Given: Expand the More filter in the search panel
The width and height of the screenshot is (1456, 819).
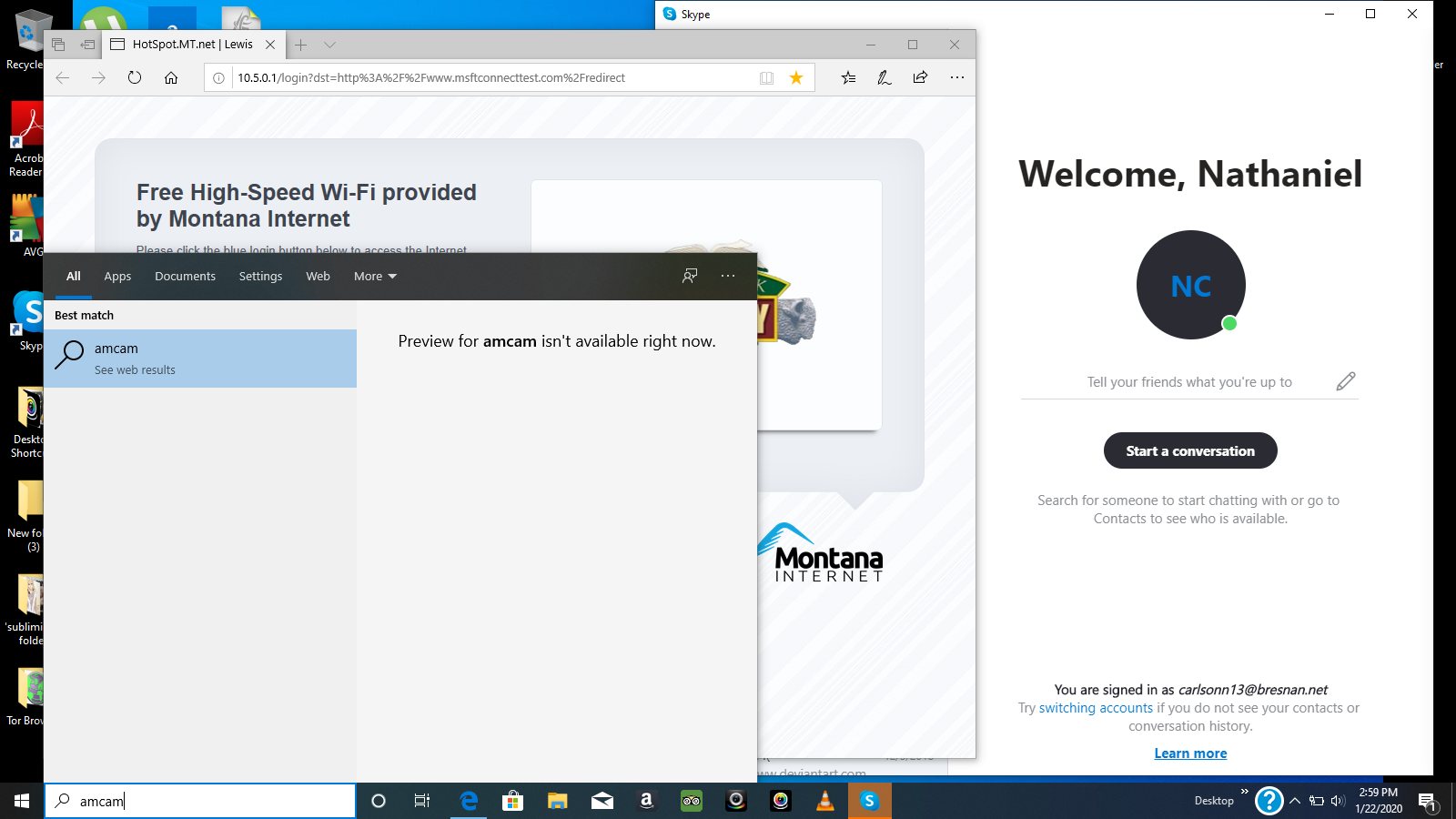Looking at the screenshot, I should [x=375, y=276].
